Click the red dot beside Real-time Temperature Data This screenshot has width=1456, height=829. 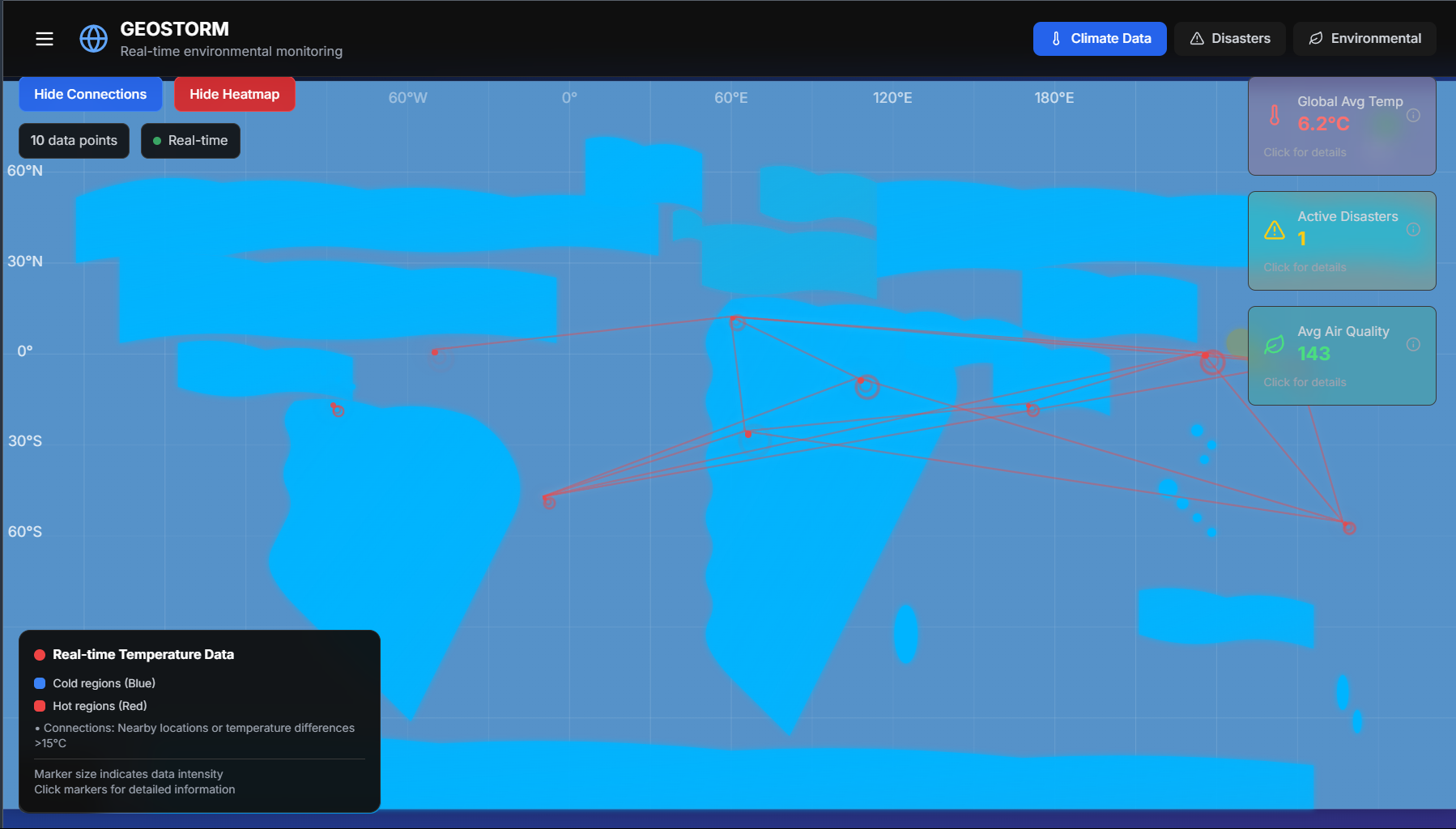40,655
